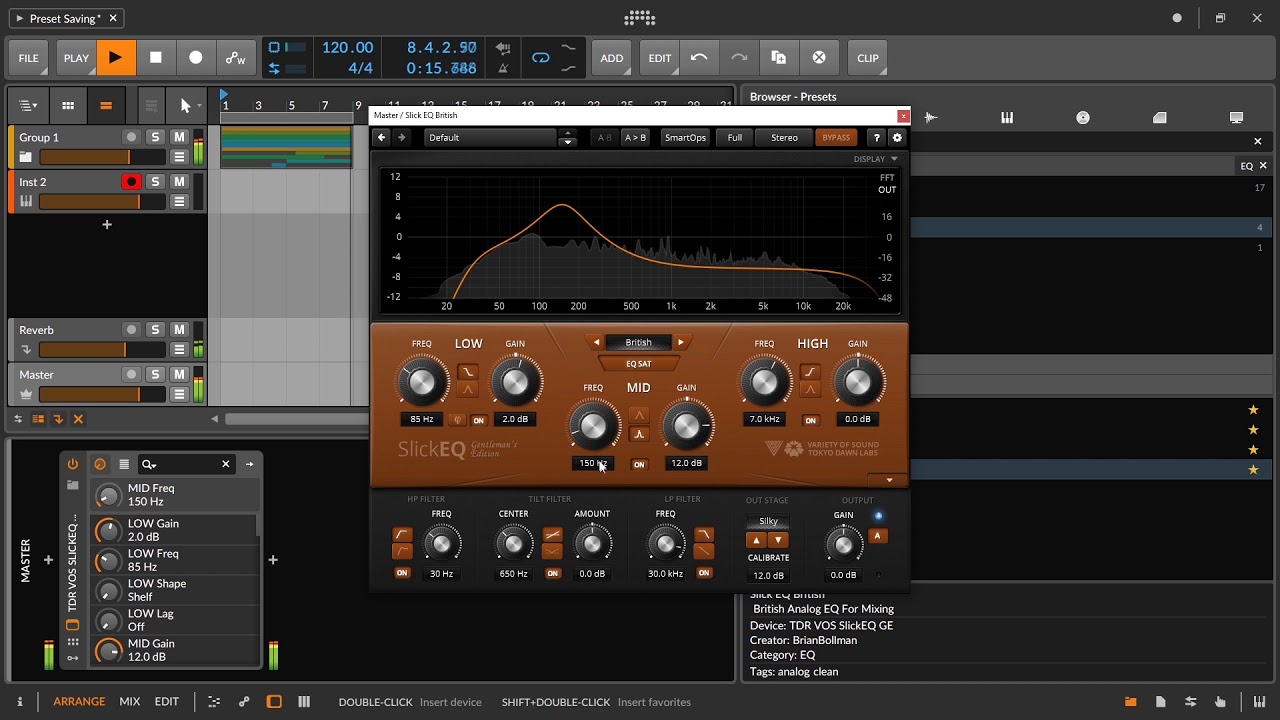Image resolution: width=1280 pixels, height=720 pixels.
Task: Click the delete X icon in top toolbar
Action: pos(819,58)
